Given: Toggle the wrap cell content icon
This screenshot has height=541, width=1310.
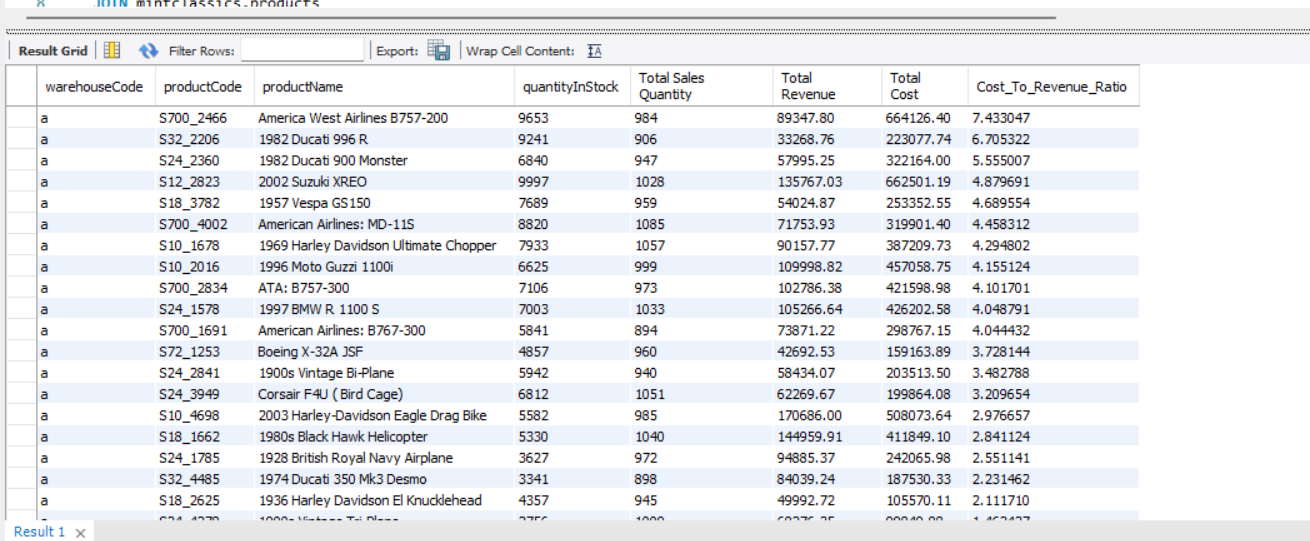Looking at the screenshot, I should tap(593, 51).
